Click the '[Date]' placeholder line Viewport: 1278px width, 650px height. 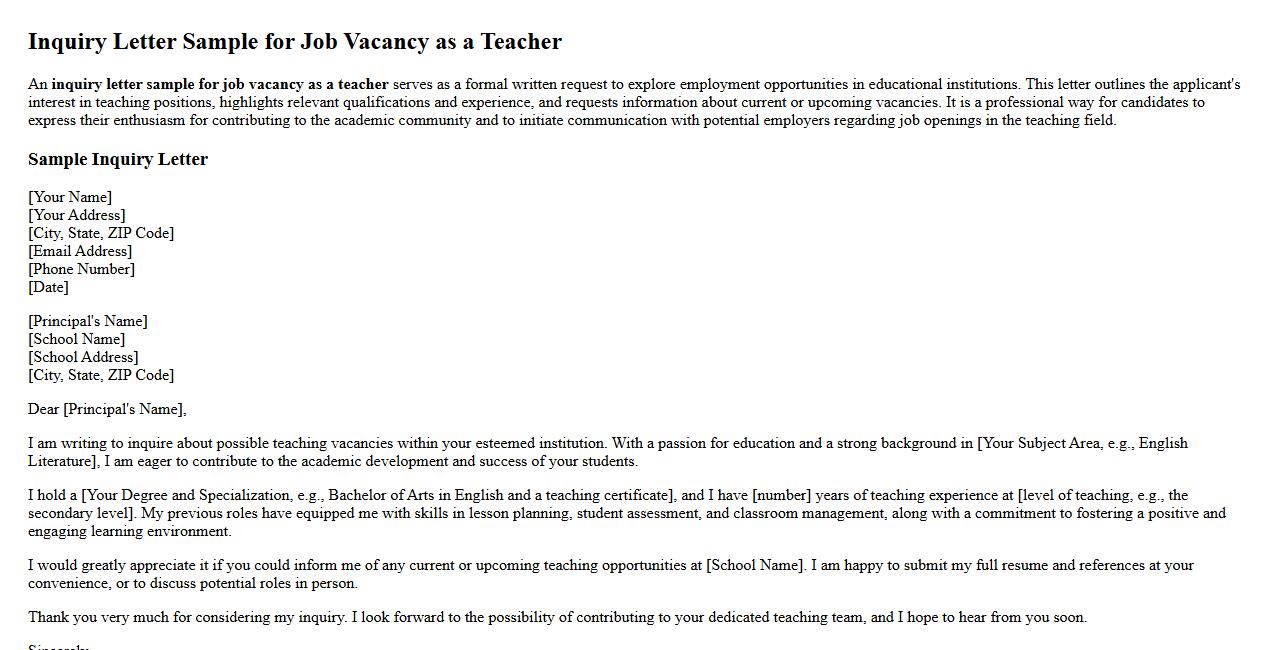pos(48,287)
